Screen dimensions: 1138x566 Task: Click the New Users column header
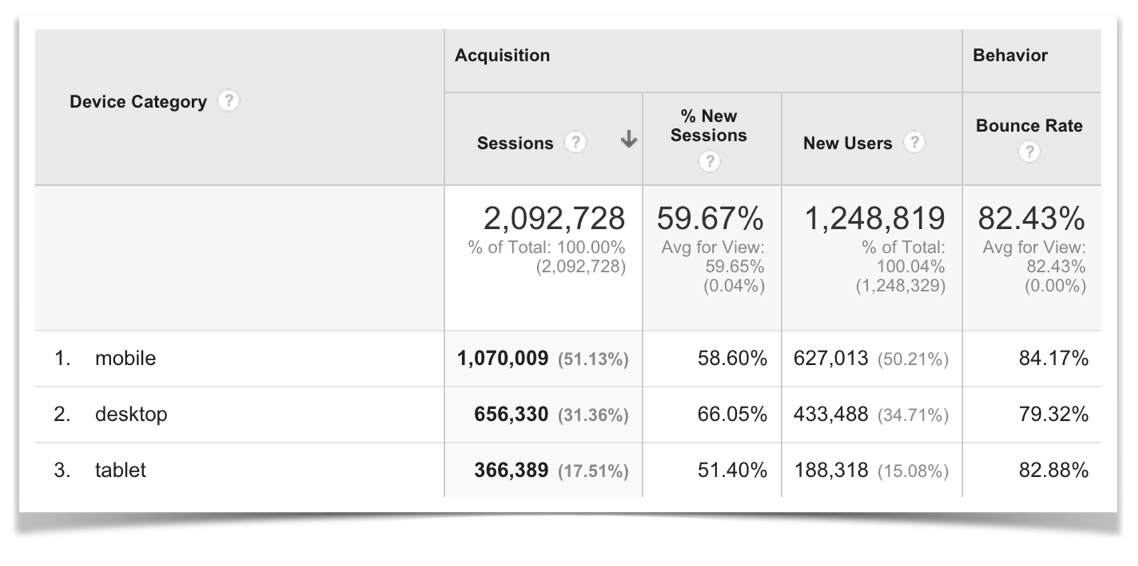(847, 143)
